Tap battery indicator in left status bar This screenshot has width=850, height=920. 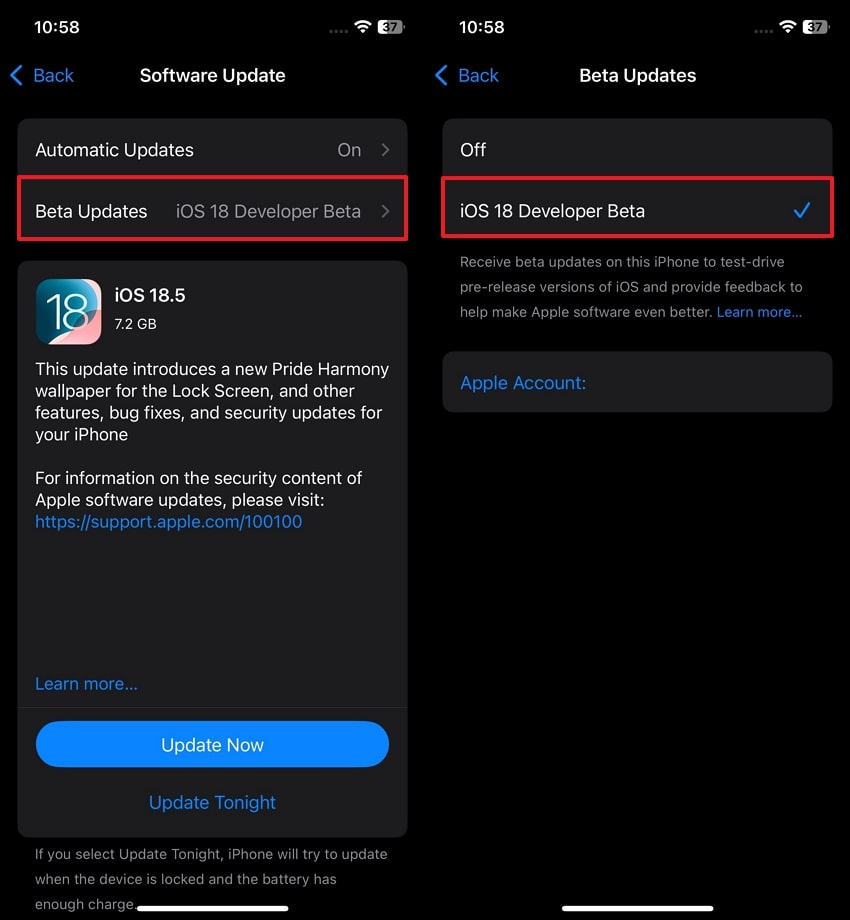click(x=391, y=26)
